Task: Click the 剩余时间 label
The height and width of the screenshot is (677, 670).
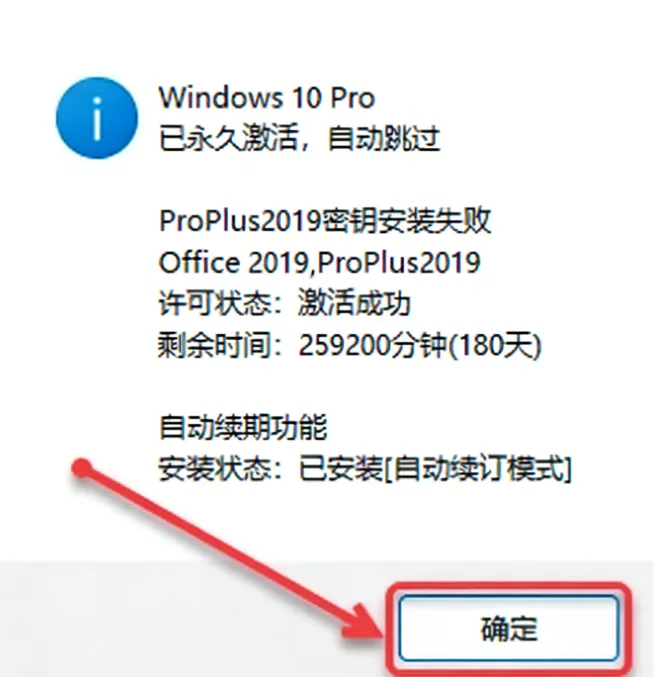Action: point(214,345)
